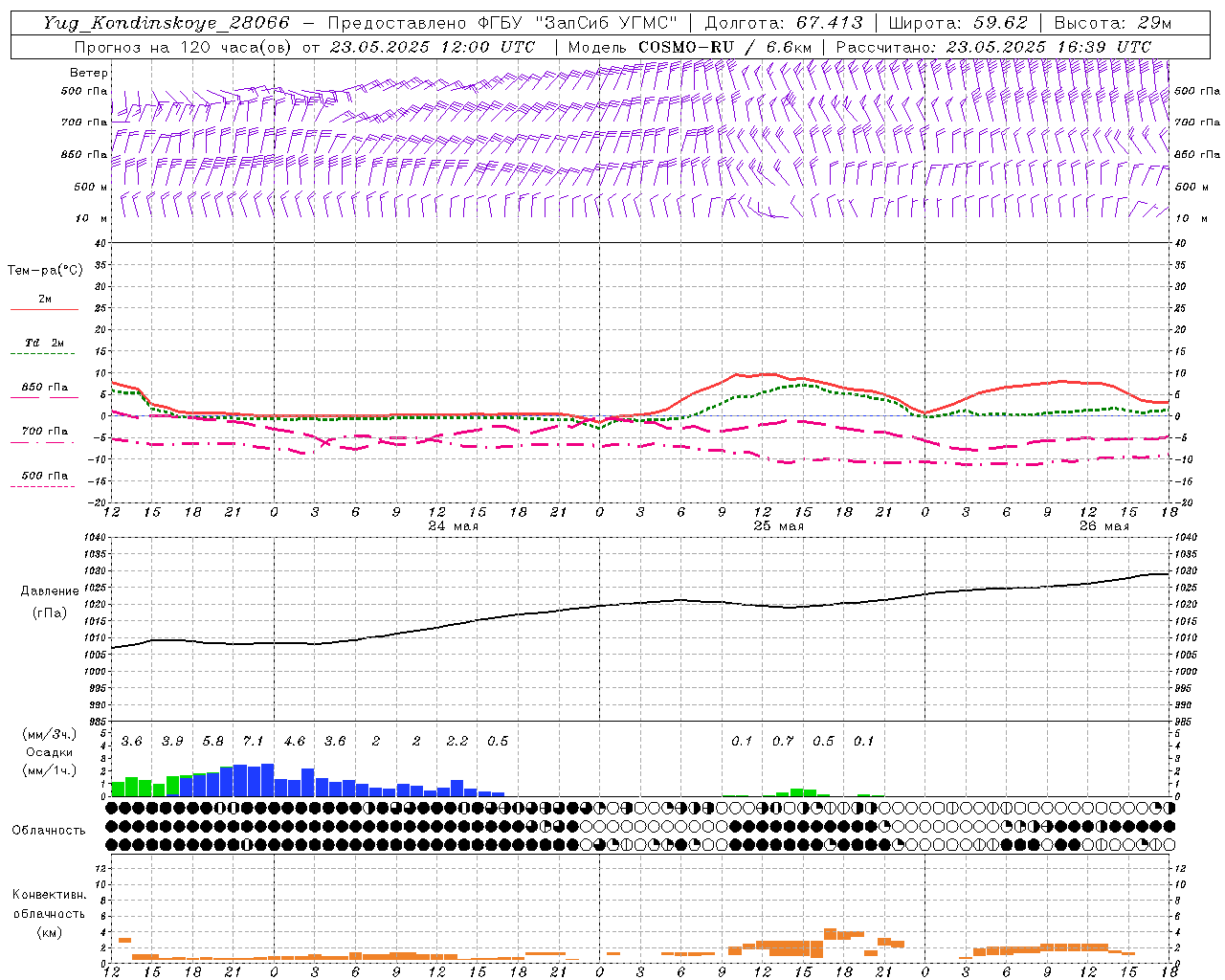Click the 7.1 precipitation total

pos(254,741)
